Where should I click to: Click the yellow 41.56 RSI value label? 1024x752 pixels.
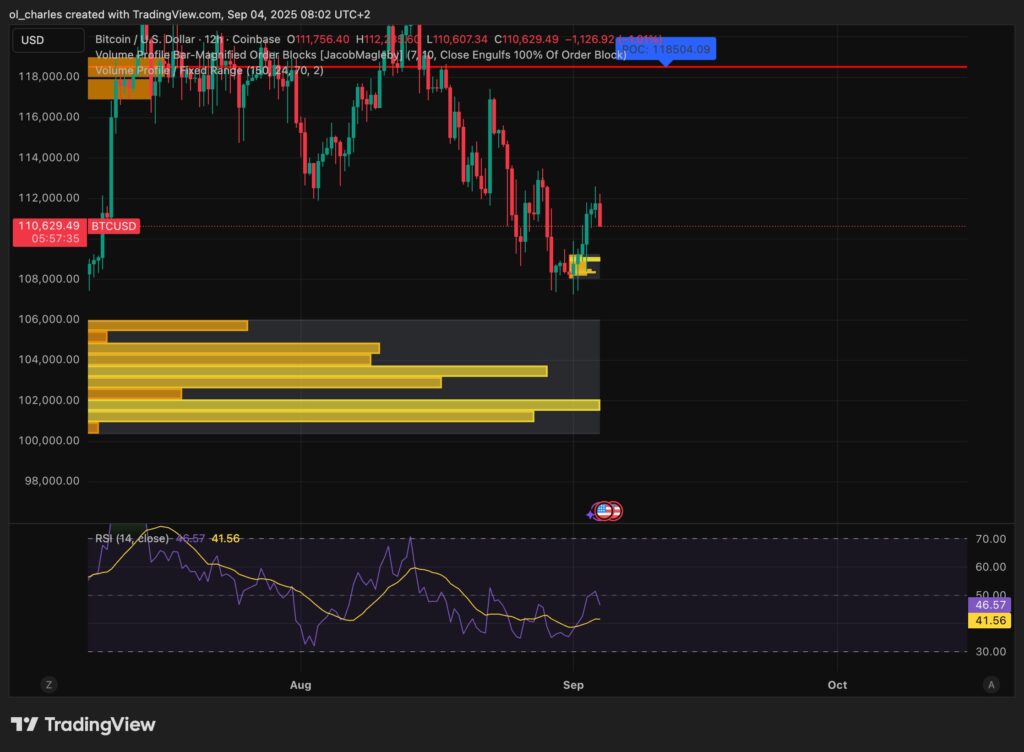(x=988, y=620)
